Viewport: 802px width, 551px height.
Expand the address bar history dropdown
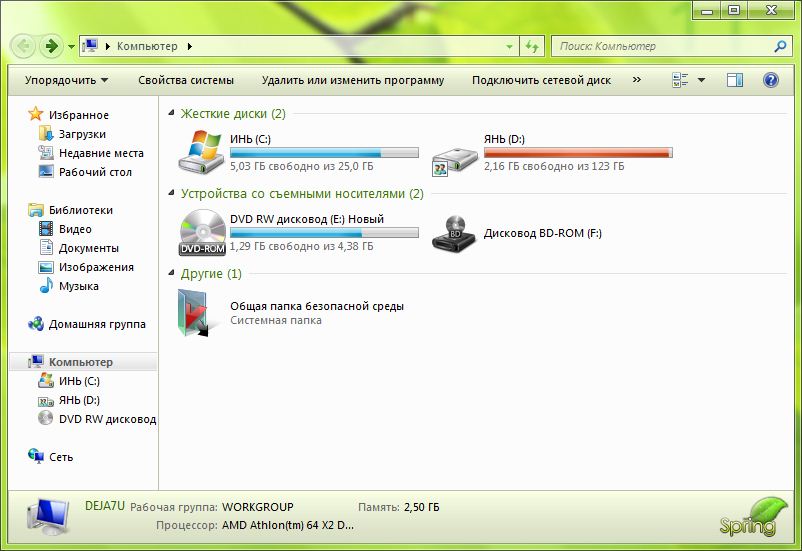[509, 46]
